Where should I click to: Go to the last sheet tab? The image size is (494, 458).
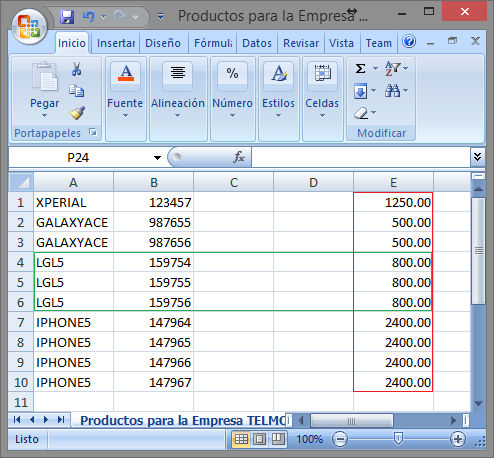pos(61,420)
